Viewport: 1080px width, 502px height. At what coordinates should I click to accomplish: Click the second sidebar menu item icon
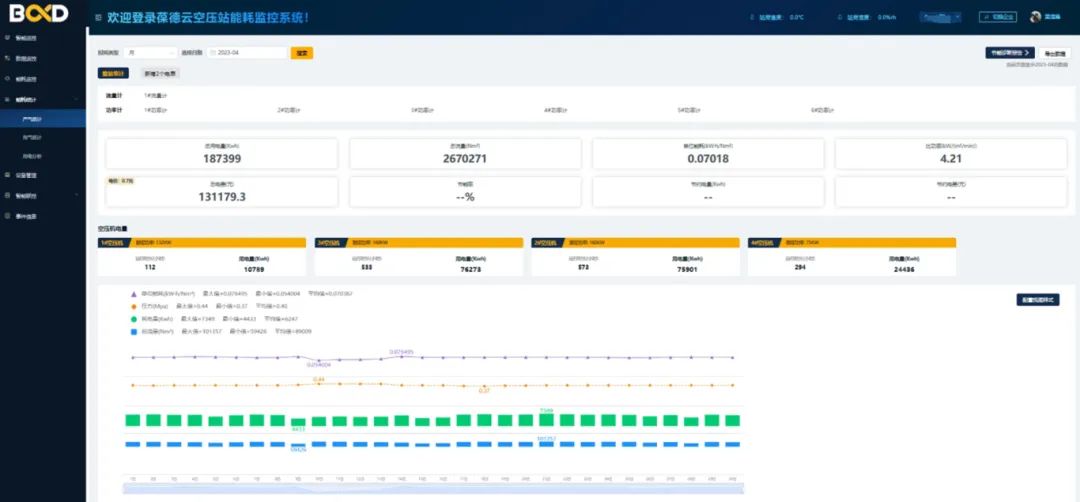tap(8, 58)
